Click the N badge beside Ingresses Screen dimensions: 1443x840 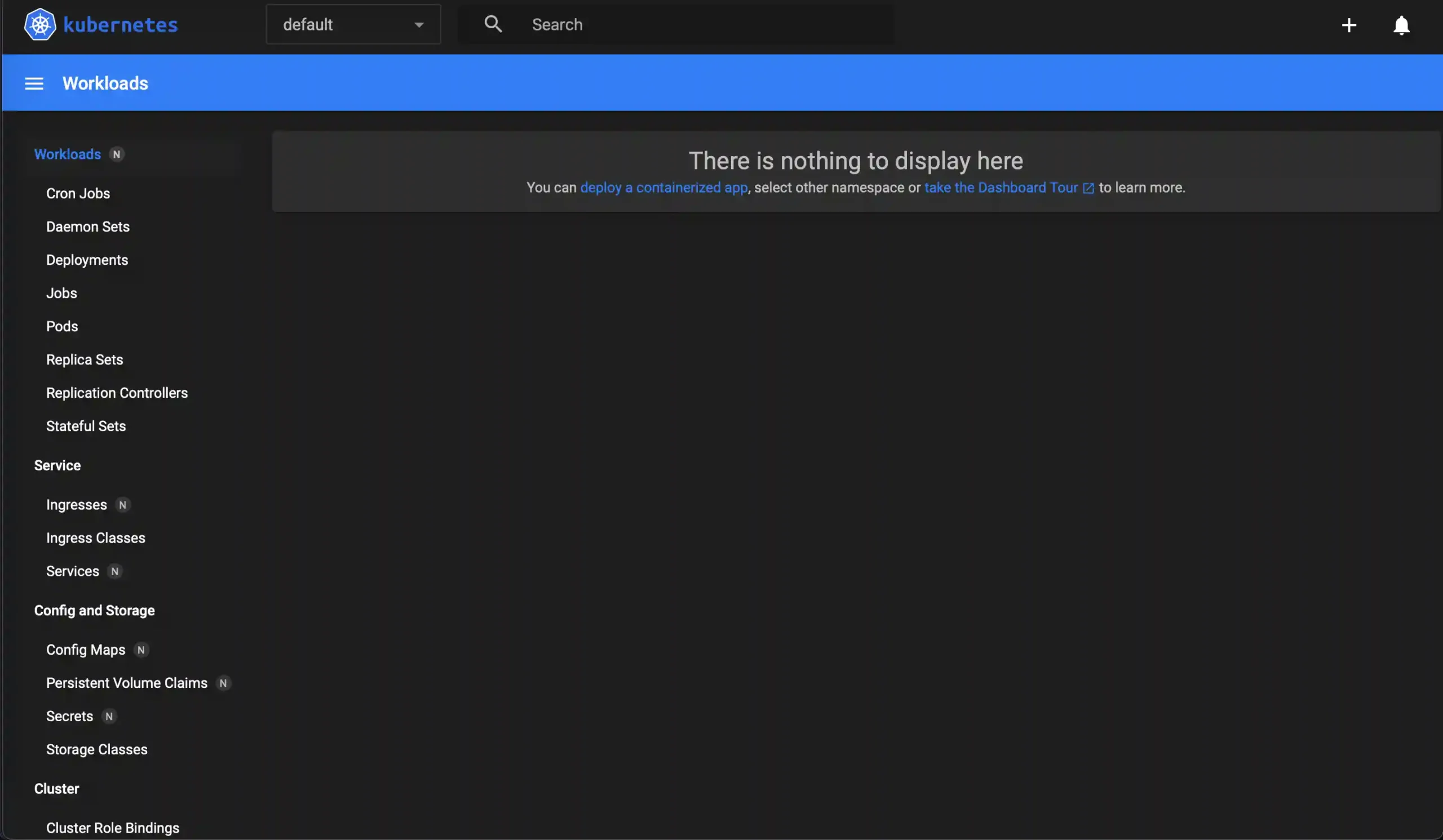coord(122,505)
